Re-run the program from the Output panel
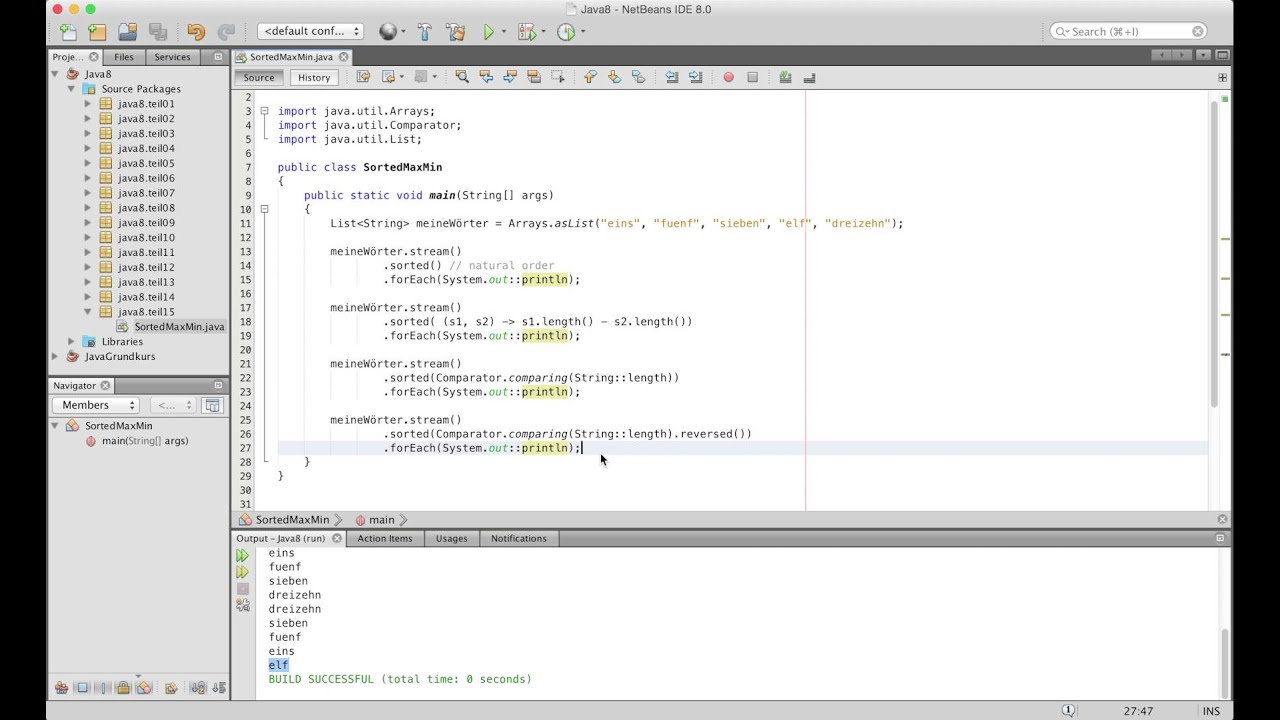Viewport: 1280px width, 720px height. (242, 555)
